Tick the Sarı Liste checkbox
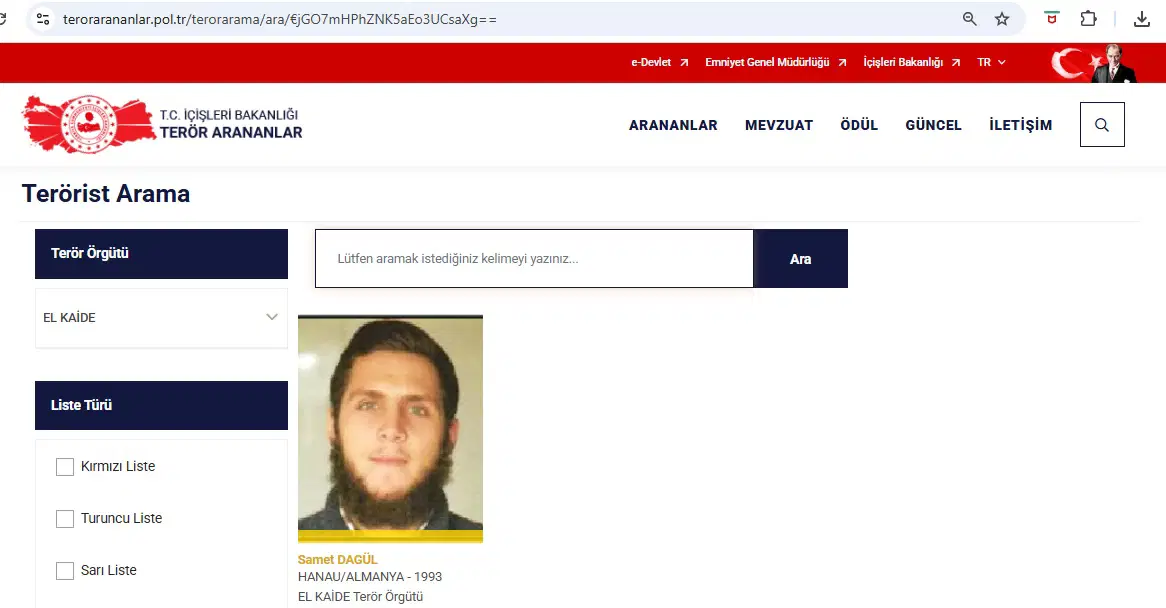The image size is (1166, 608). 65,571
